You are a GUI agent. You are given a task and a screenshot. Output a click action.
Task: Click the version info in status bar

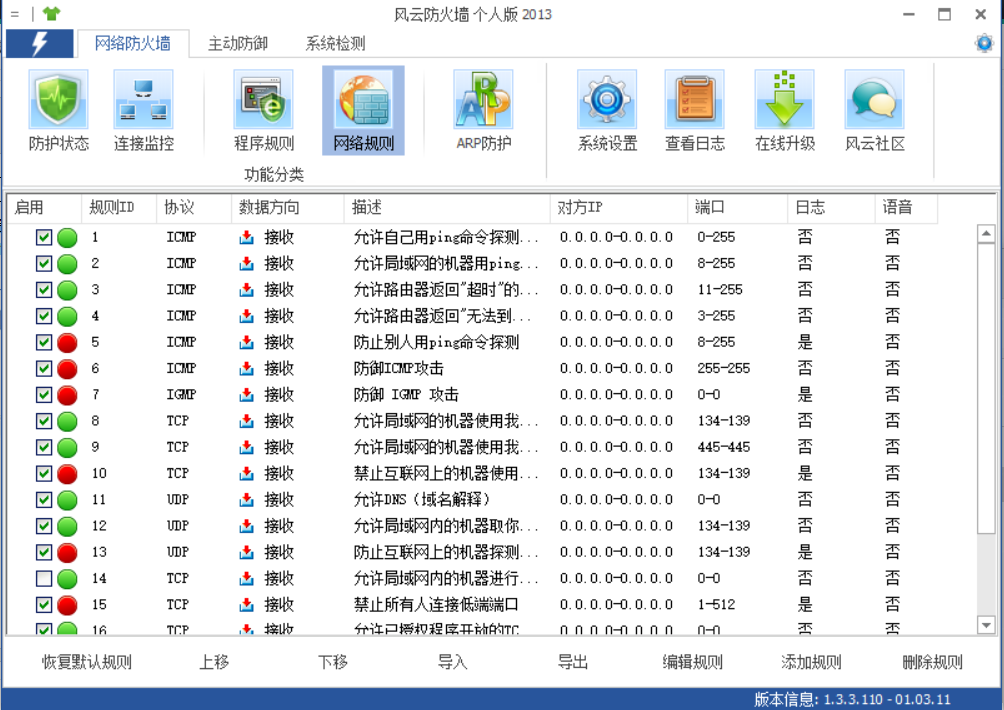click(852, 698)
